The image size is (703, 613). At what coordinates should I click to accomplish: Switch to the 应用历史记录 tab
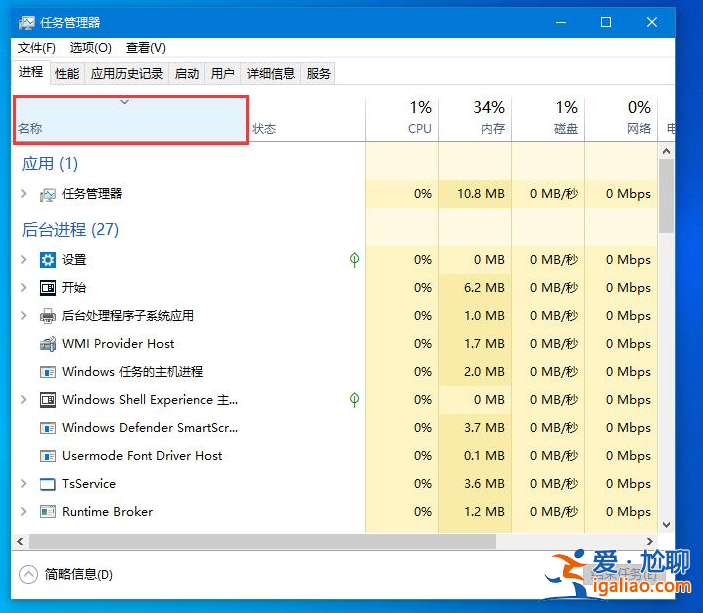(x=127, y=74)
